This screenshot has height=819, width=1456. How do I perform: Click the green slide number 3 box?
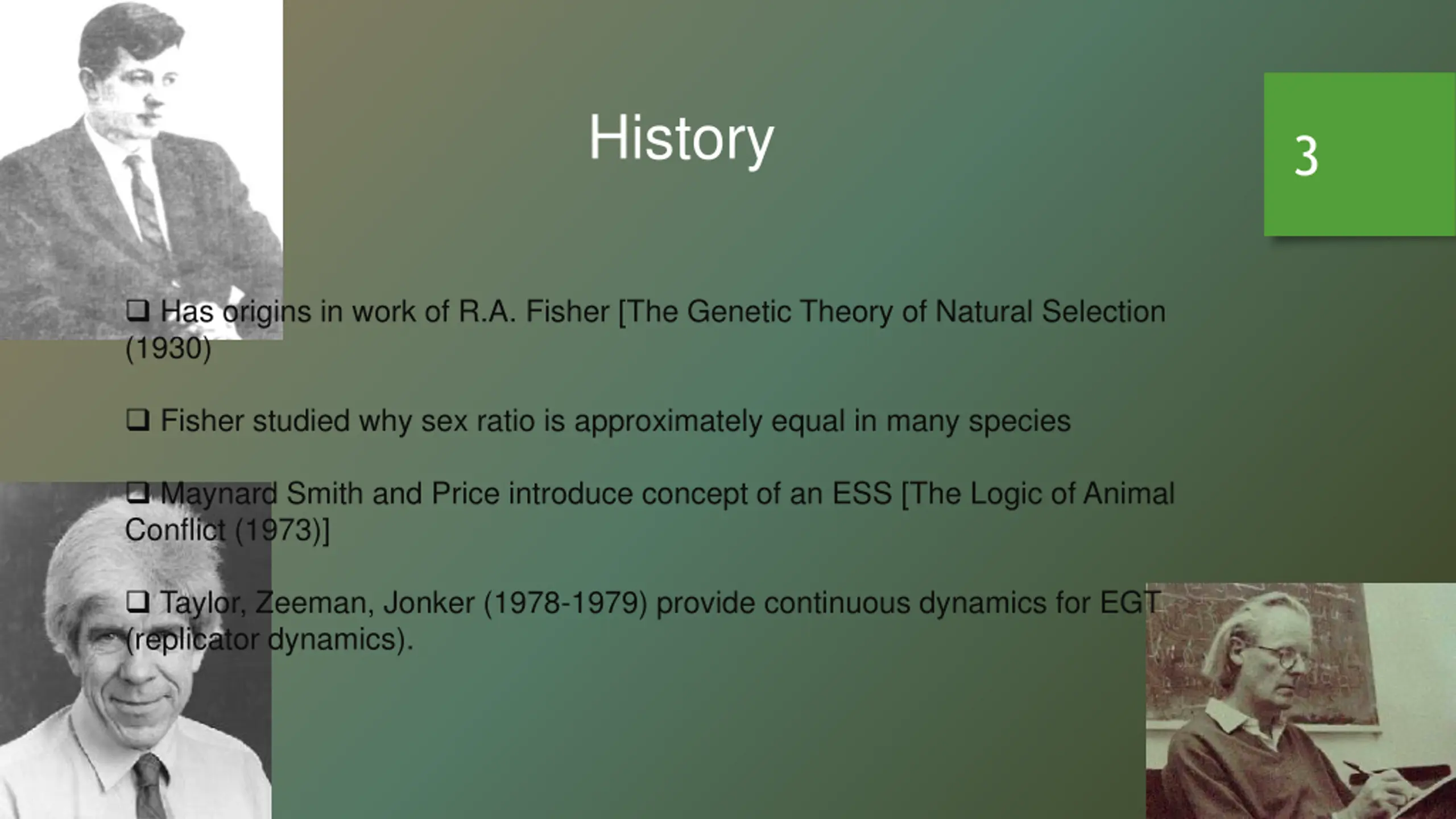tap(1359, 154)
